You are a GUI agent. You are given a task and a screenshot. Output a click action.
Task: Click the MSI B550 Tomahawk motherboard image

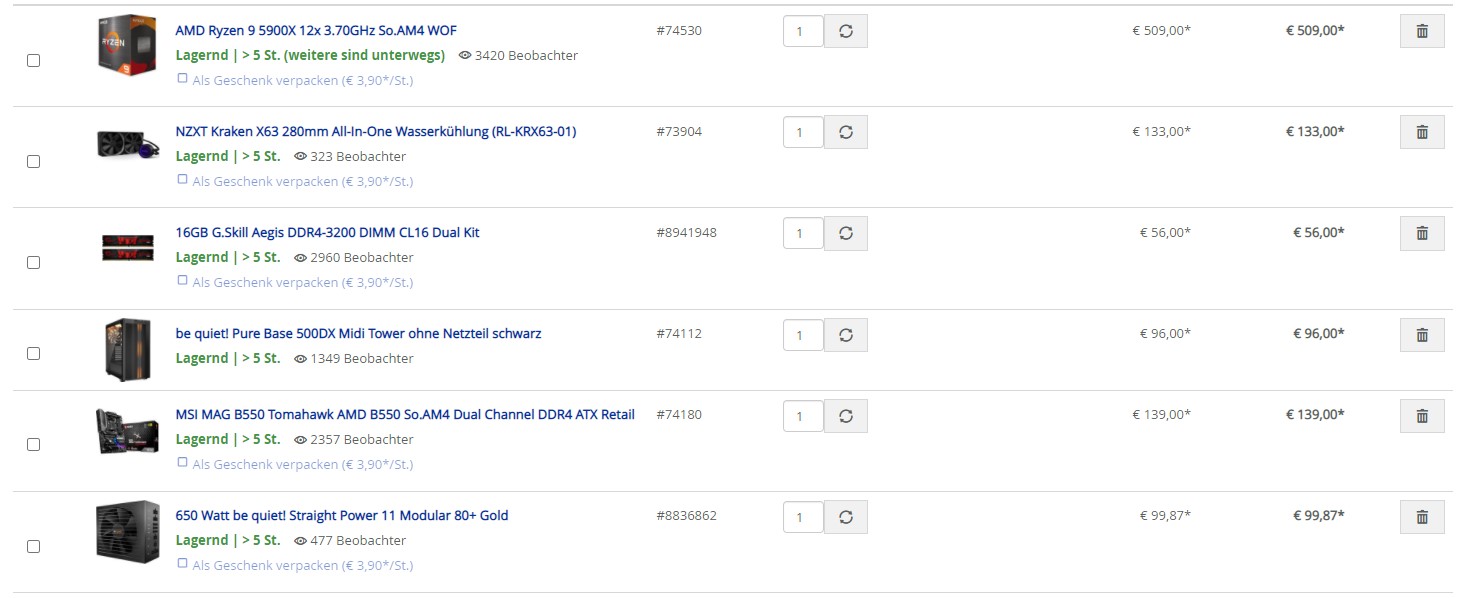tap(127, 430)
